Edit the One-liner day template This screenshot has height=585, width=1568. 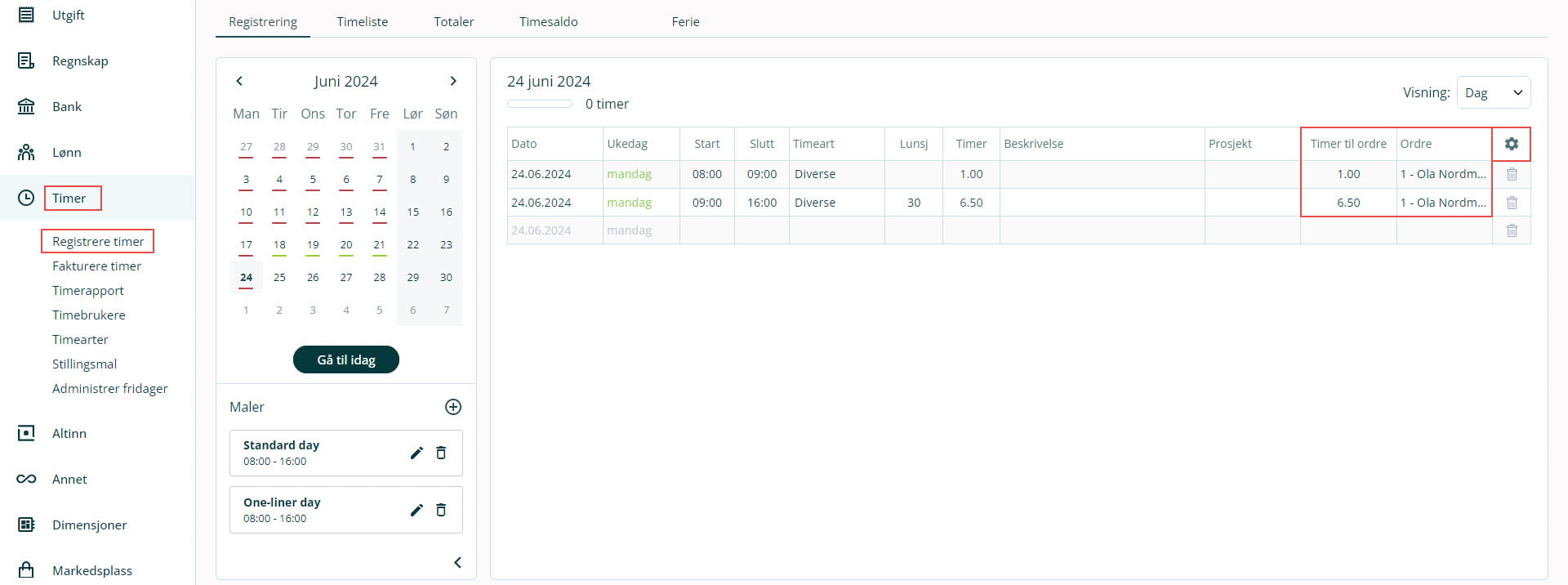coord(416,510)
